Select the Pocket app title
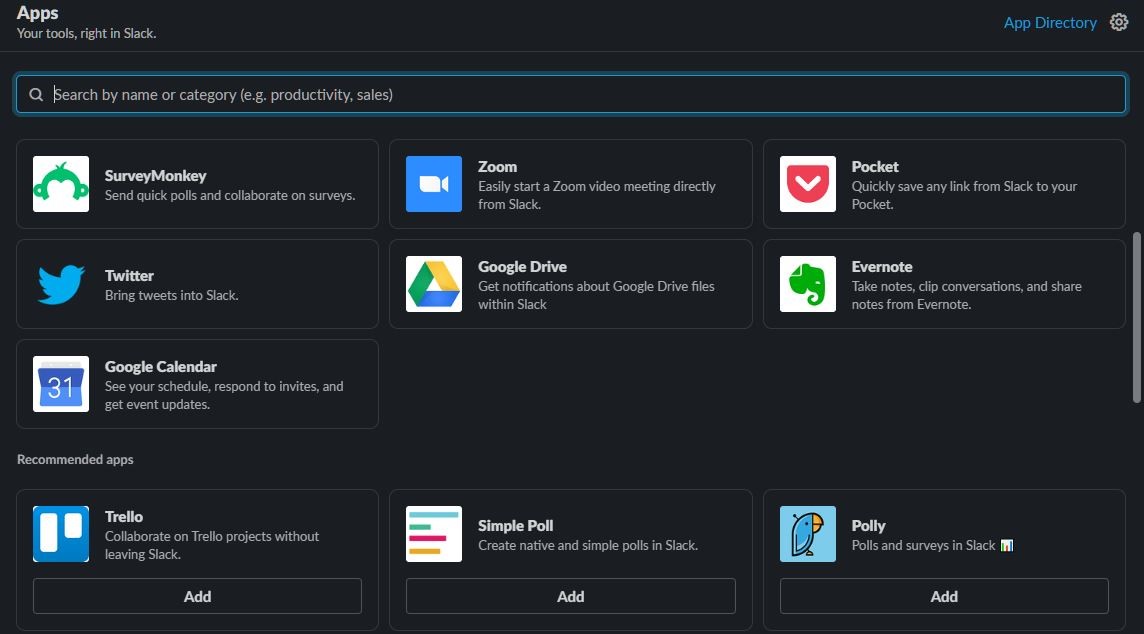 [875, 166]
